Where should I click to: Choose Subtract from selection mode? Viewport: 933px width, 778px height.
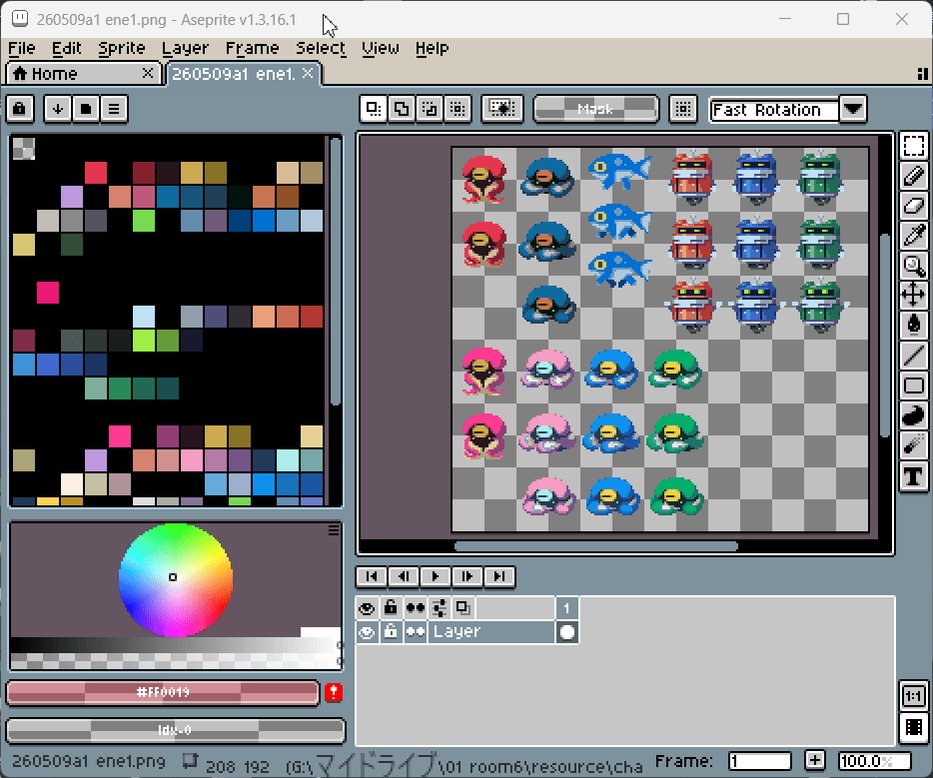tap(430, 109)
